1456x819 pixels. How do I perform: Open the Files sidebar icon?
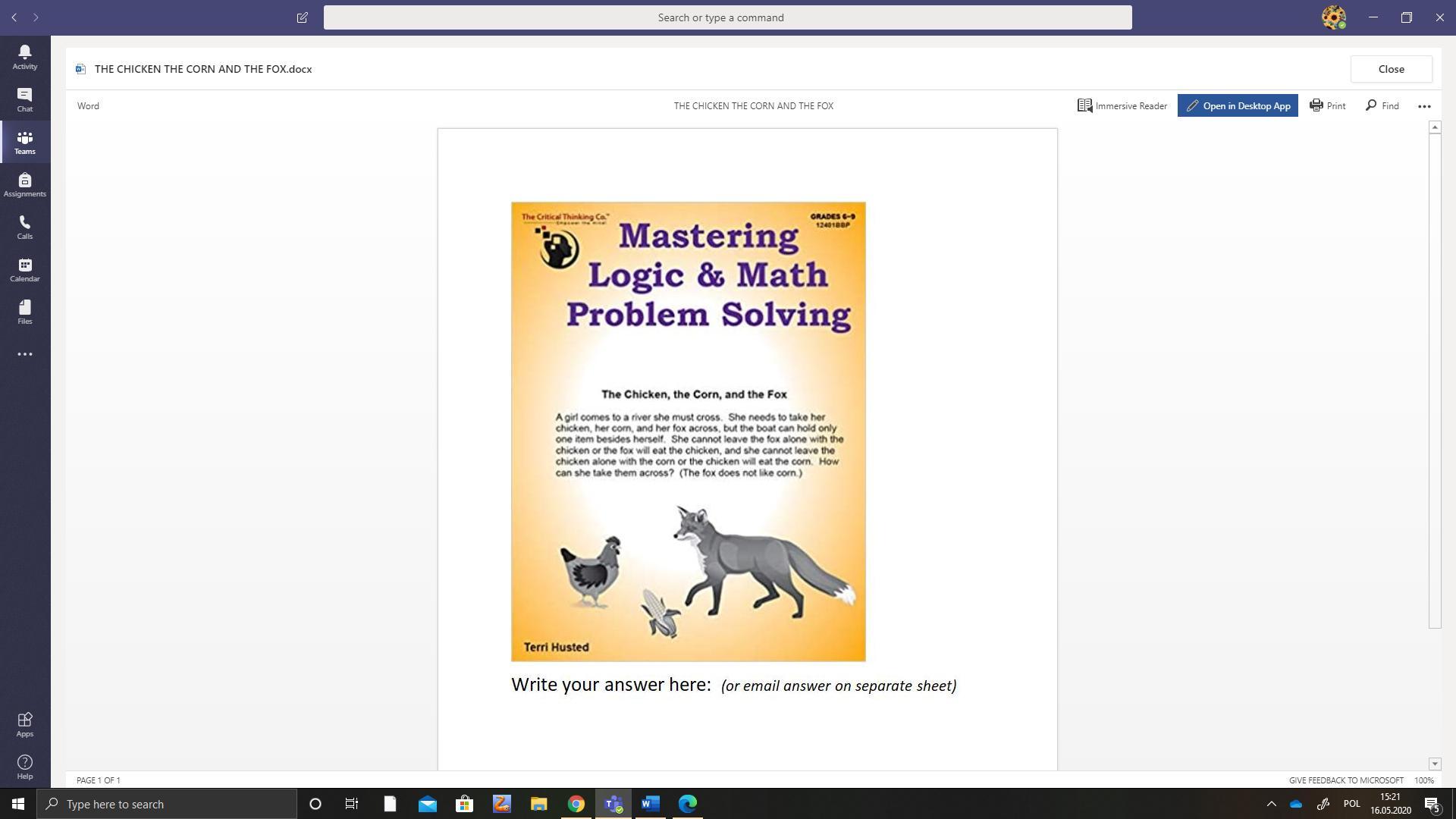[24, 312]
